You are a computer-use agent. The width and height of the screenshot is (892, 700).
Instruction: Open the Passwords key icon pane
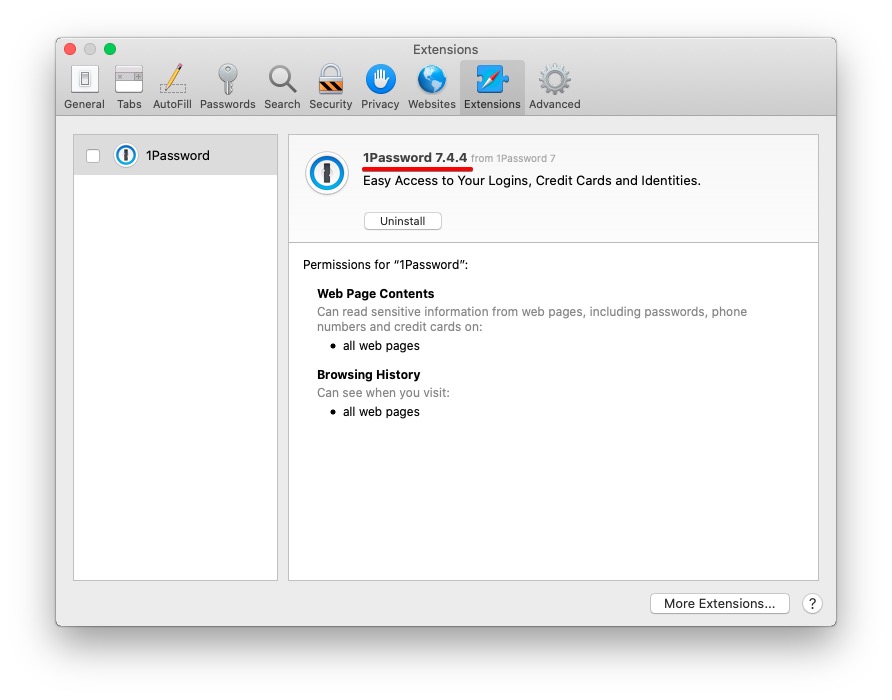point(228,87)
